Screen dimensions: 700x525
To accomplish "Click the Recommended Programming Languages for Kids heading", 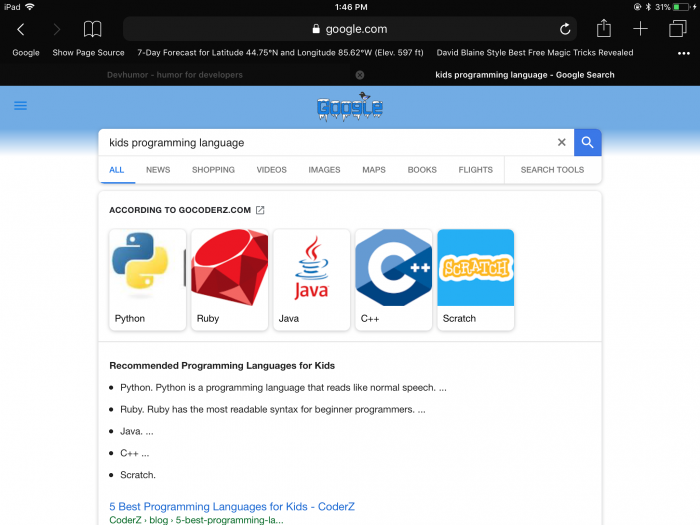I will tap(222, 366).
